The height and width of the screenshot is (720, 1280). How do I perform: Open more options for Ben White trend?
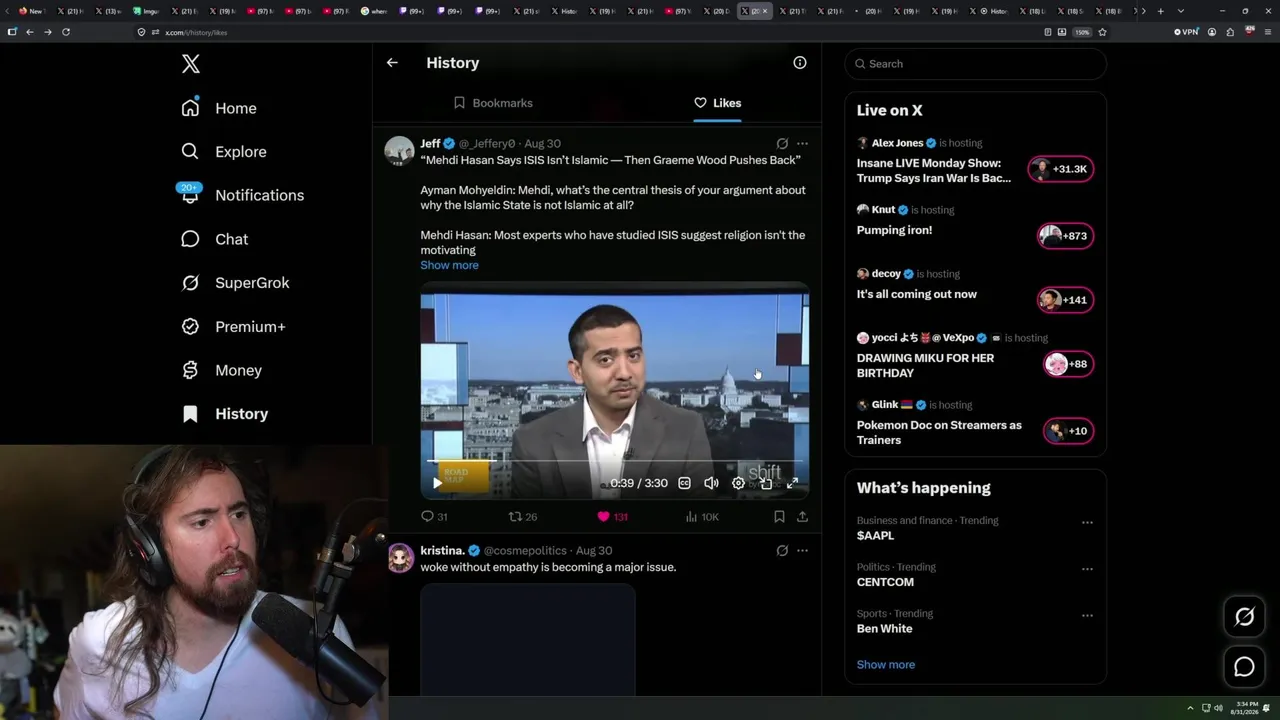click(x=1087, y=615)
